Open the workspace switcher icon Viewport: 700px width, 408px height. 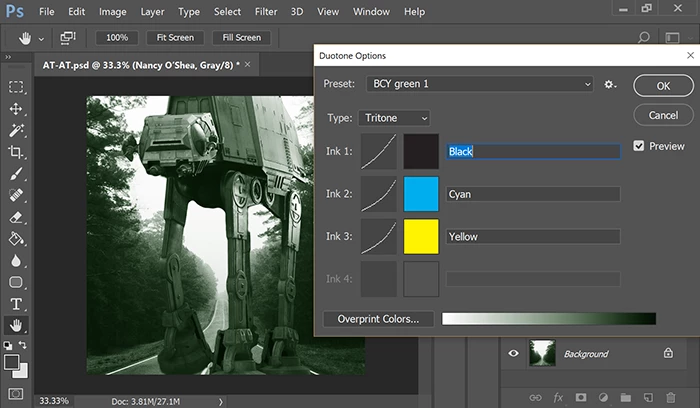[672, 38]
